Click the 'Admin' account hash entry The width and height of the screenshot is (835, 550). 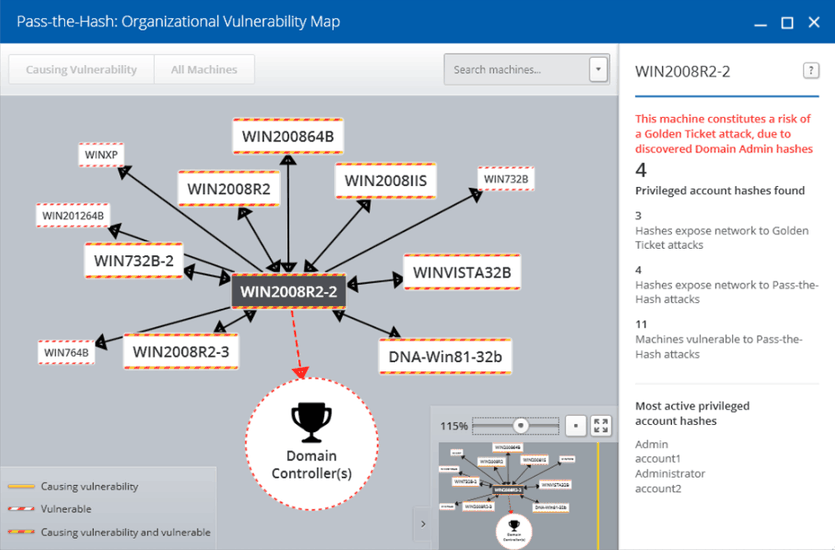click(651, 444)
